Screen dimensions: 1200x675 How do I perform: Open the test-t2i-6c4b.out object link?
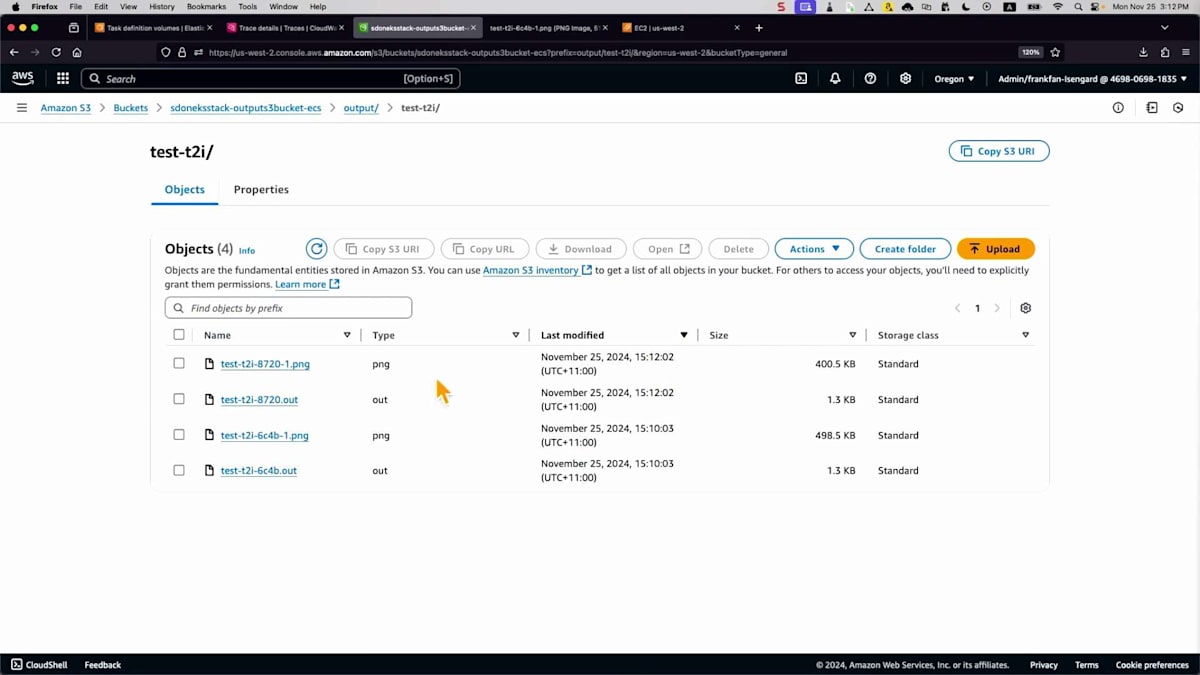259,470
